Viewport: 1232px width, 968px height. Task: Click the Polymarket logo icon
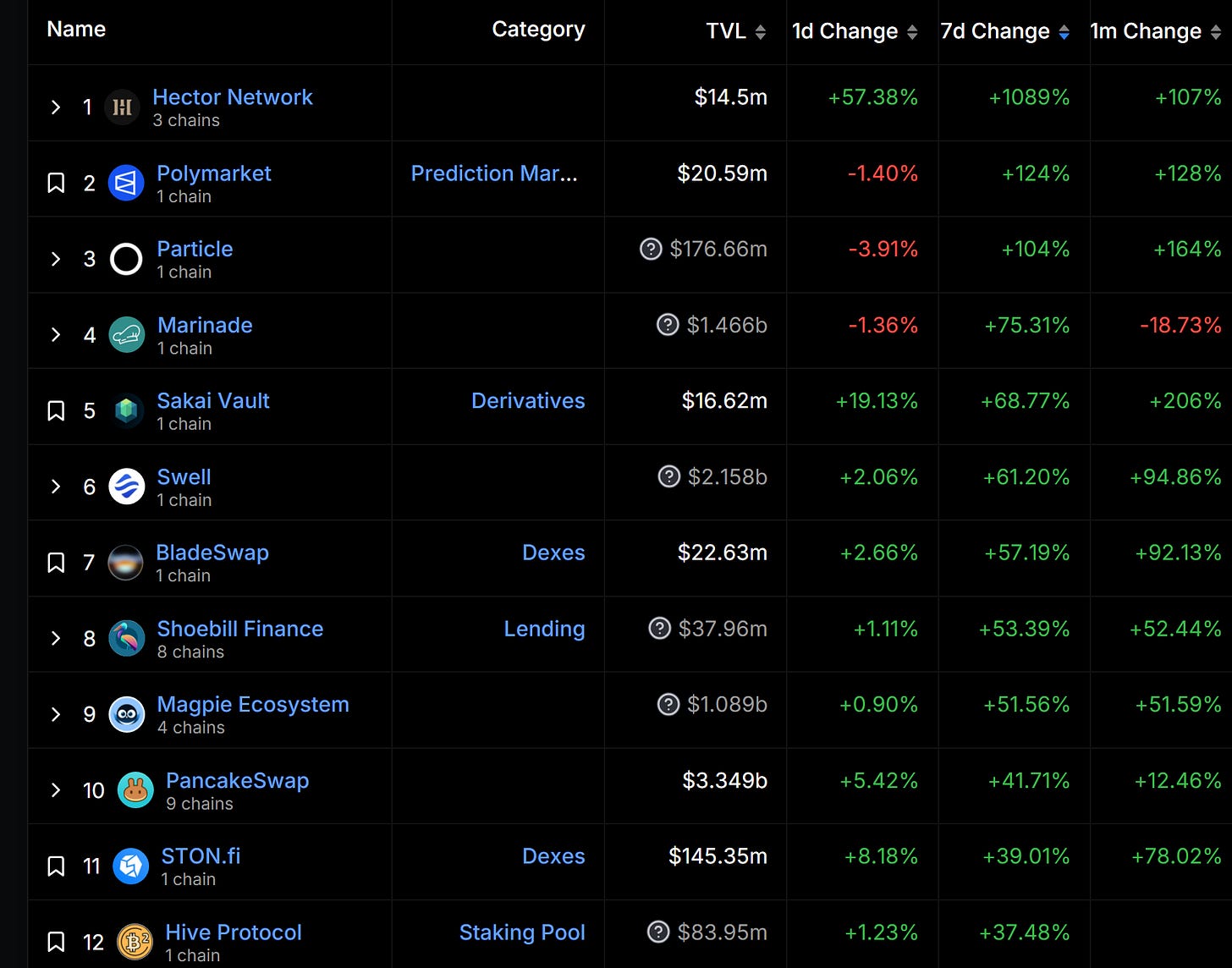[x=126, y=183]
